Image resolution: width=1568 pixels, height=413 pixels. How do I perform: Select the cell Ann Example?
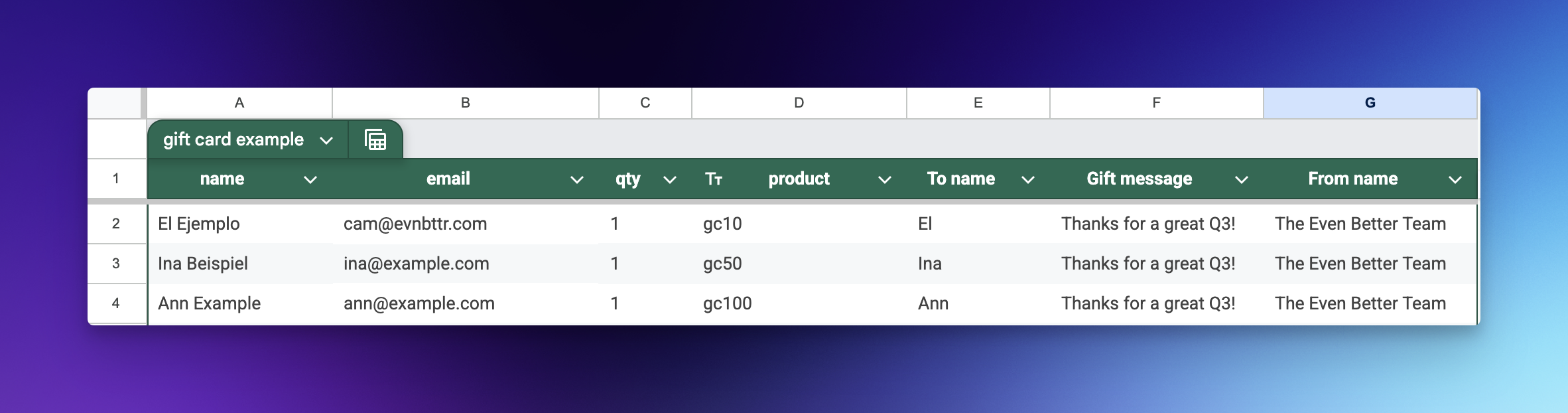[x=239, y=303]
